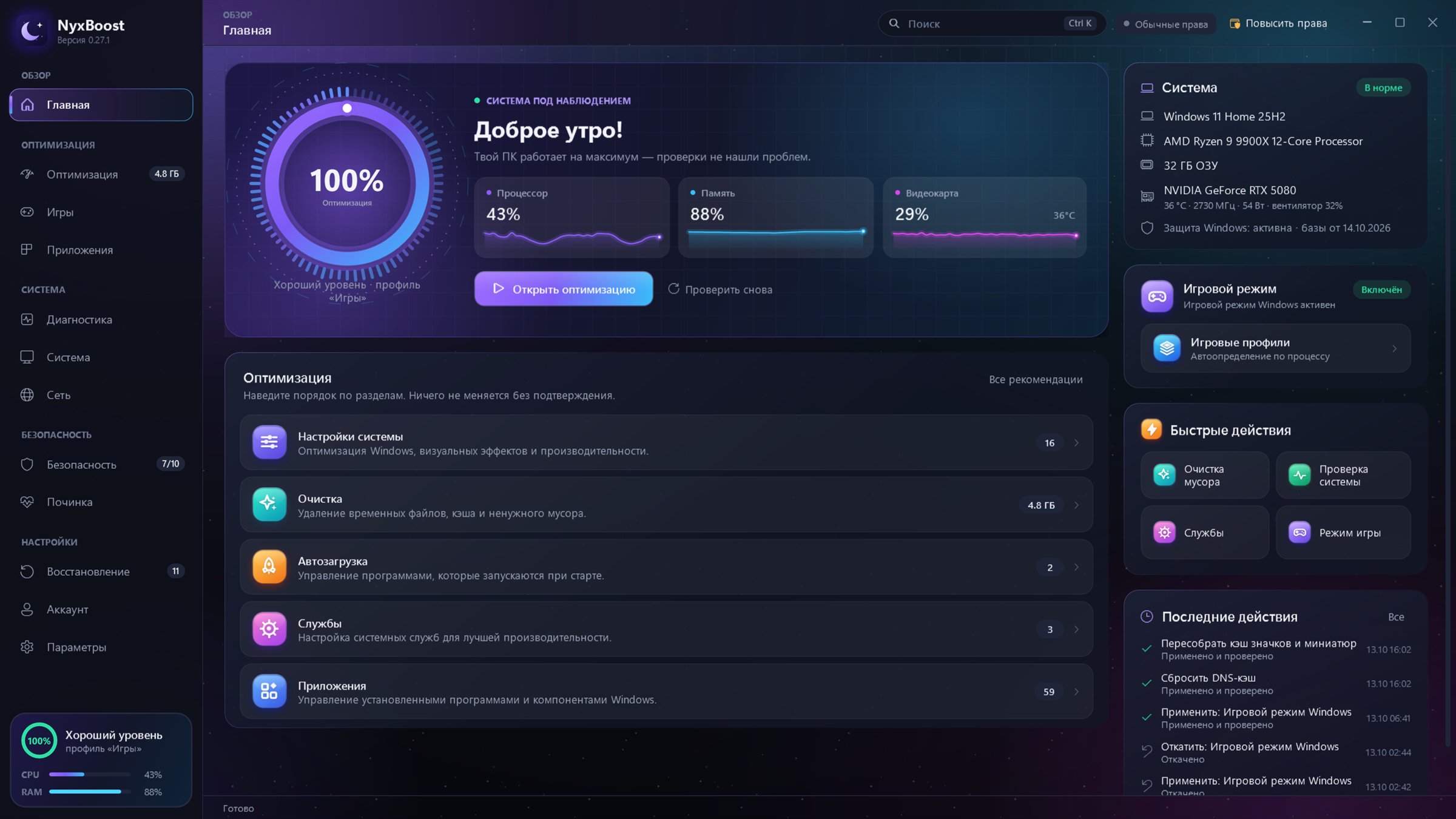
Task: Click the Игровые профили layers icon
Action: (1167, 348)
